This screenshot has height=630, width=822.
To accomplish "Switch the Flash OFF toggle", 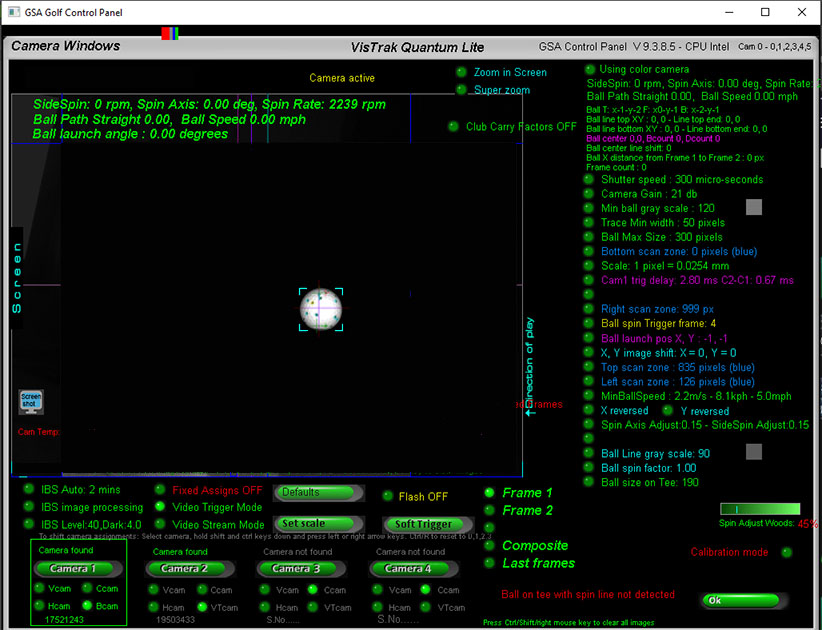I will 388,496.
